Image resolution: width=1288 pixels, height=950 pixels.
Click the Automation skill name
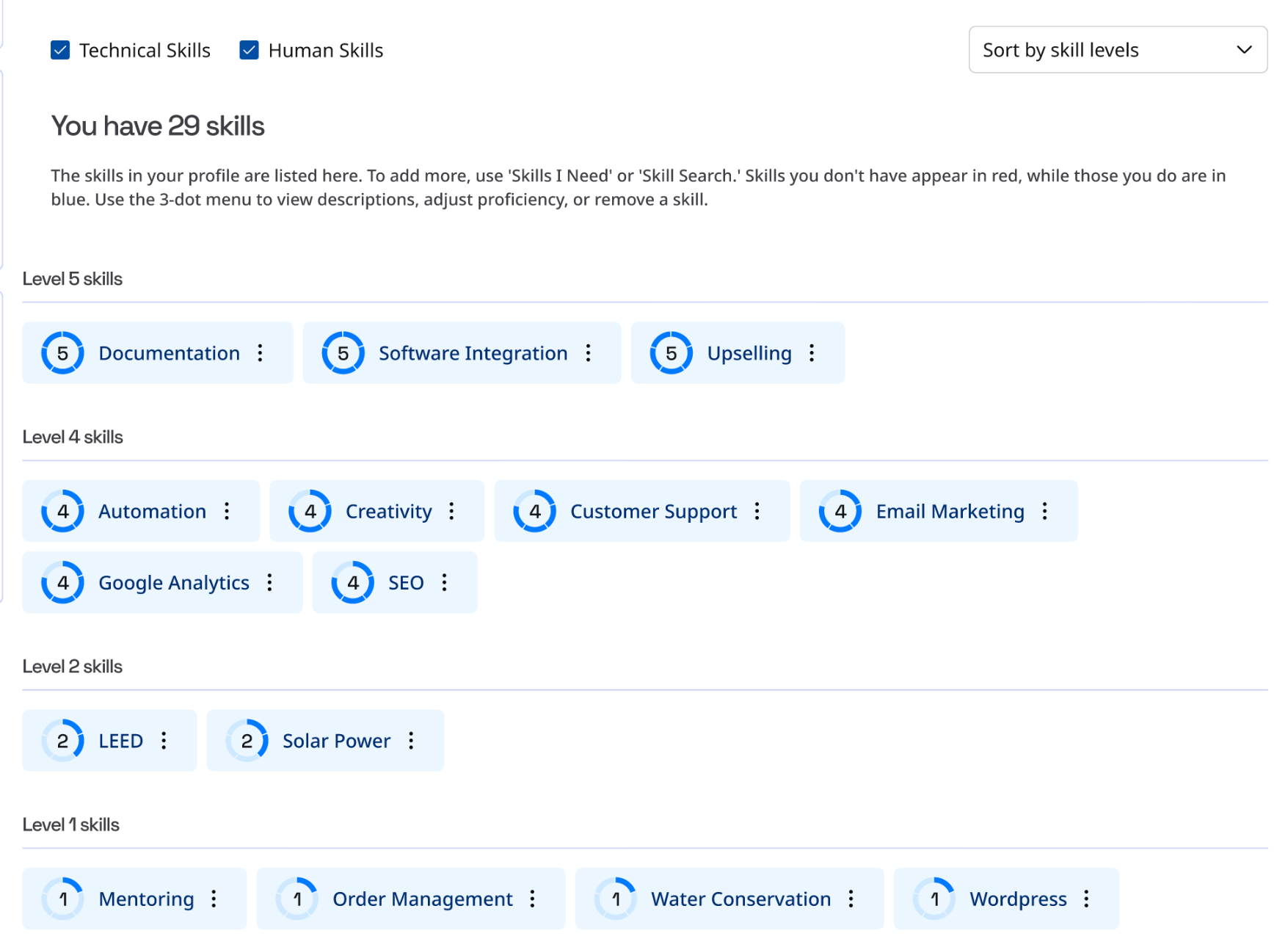pos(152,511)
